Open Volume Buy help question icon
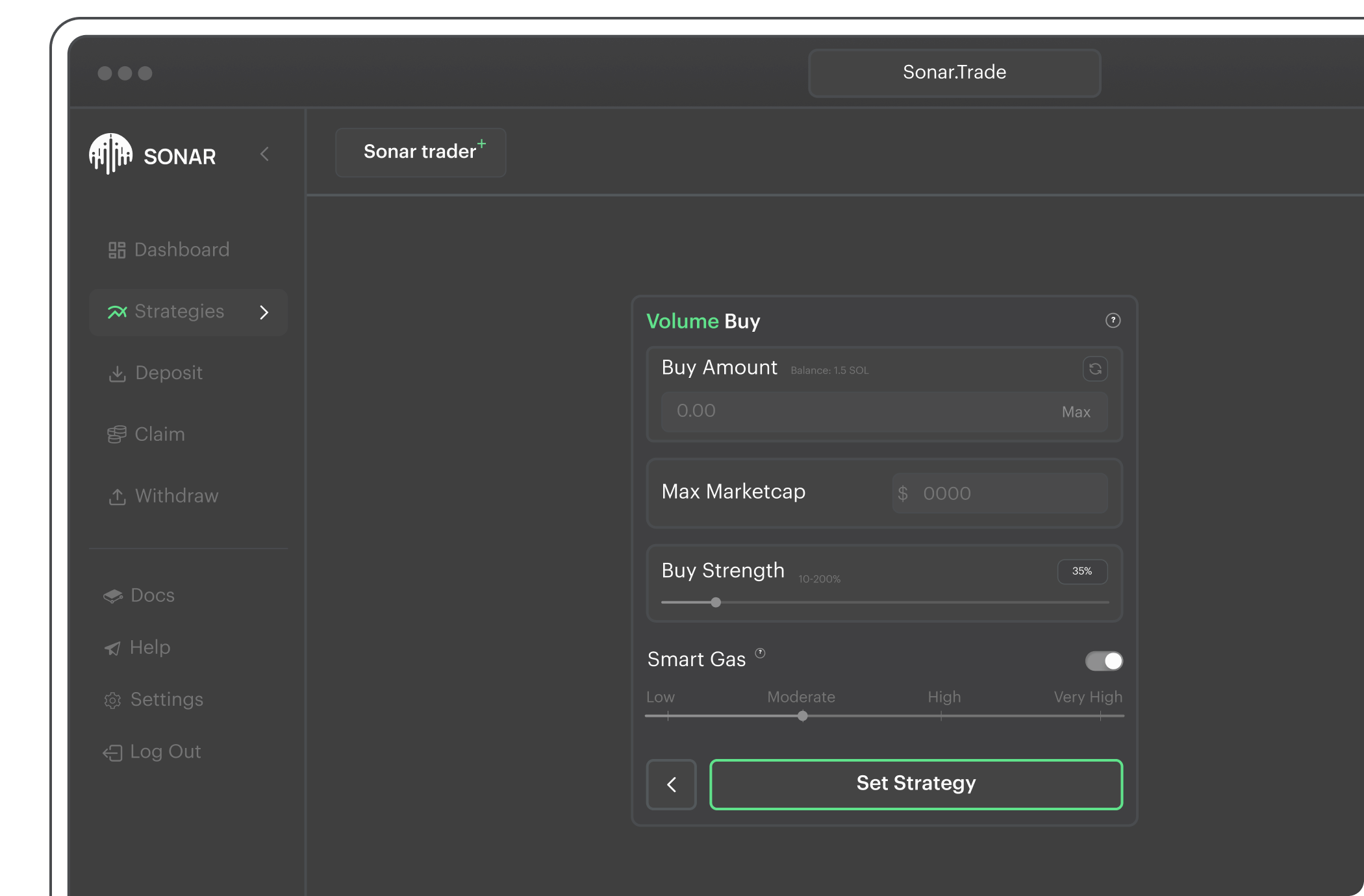This screenshot has height=896, width=1364. (1113, 321)
